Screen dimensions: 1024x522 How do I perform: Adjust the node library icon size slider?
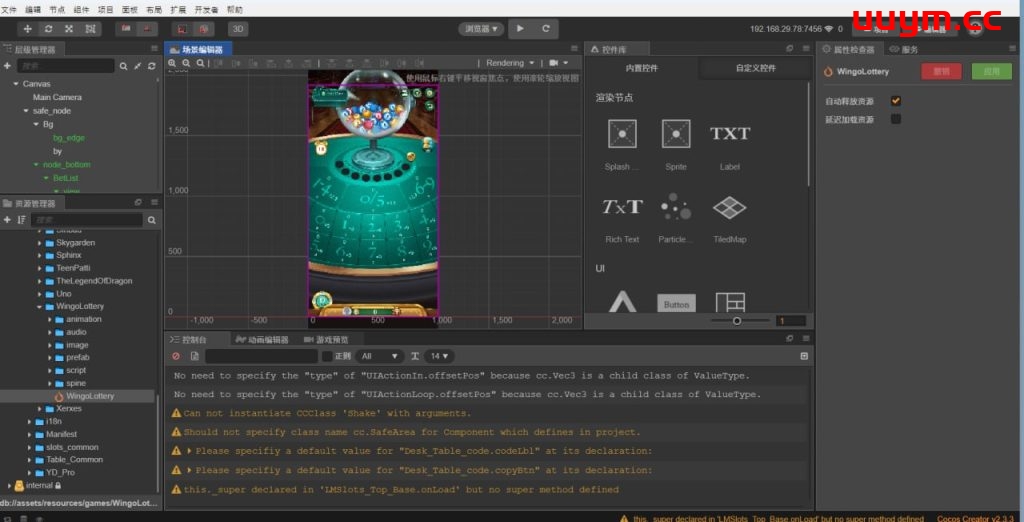(x=737, y=321)
